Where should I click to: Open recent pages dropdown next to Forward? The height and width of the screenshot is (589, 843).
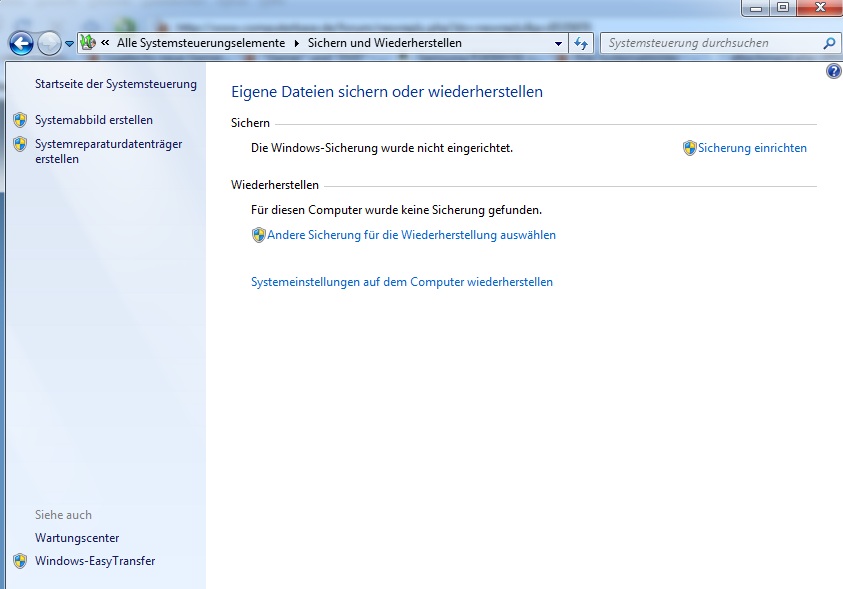coord(69,44)
